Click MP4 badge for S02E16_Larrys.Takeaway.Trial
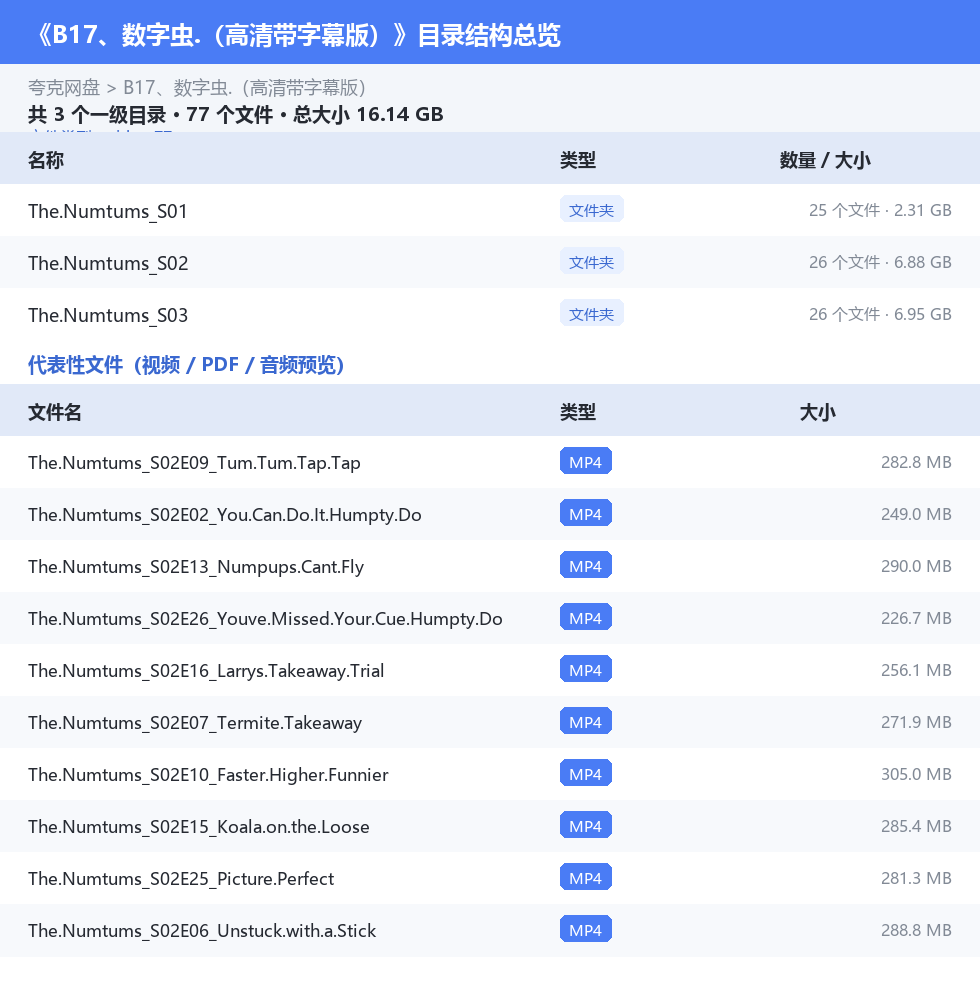Screen dimensions: 980x988 tap(585, 670)
